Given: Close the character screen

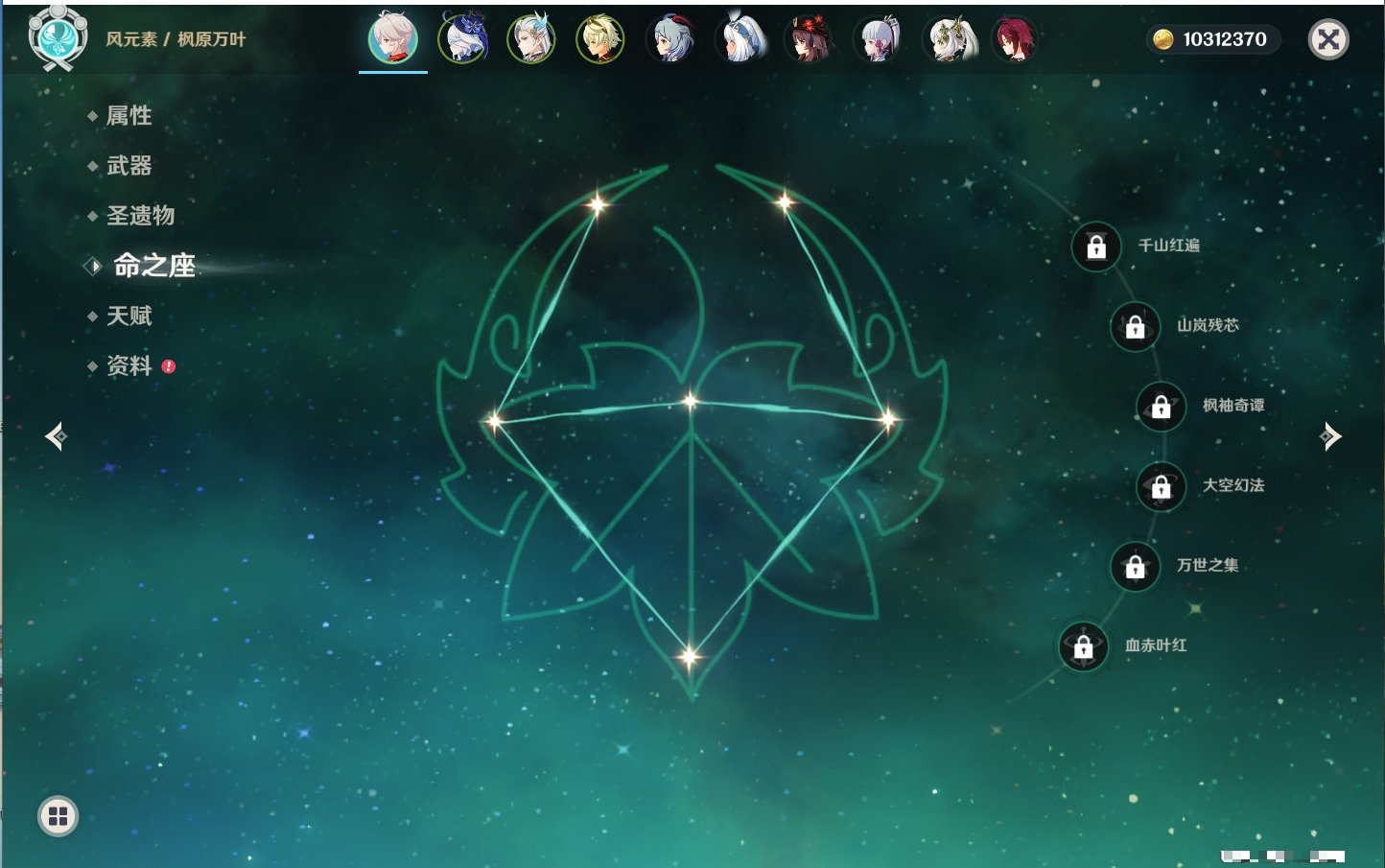Looking at the screenshot, I should pos(1328,39).
